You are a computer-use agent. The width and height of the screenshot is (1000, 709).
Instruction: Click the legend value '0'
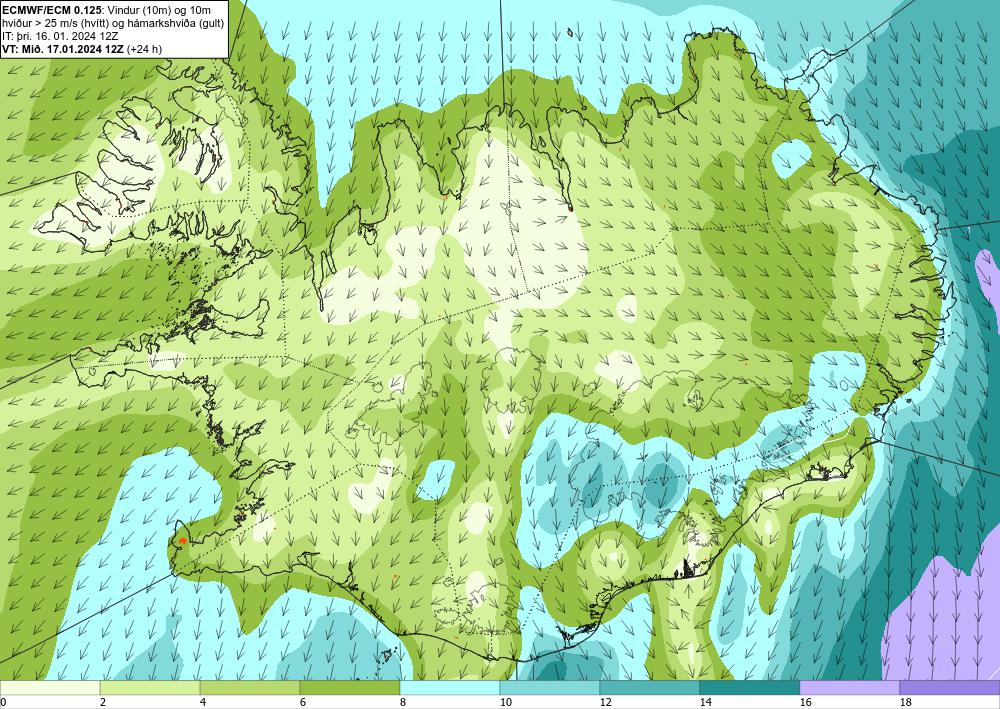(3, 703)
